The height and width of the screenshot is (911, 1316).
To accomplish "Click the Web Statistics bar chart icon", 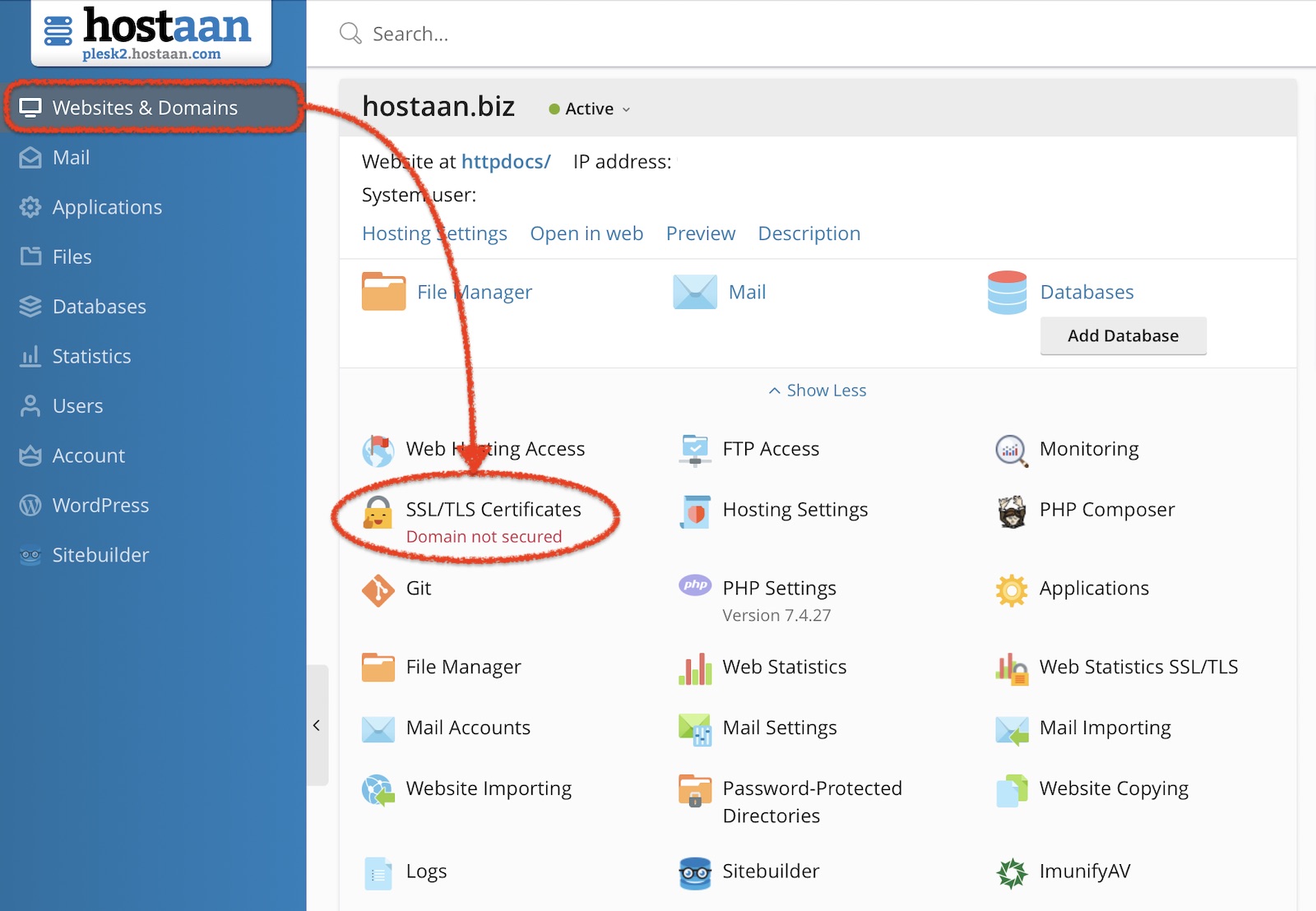I will point(695,668).
